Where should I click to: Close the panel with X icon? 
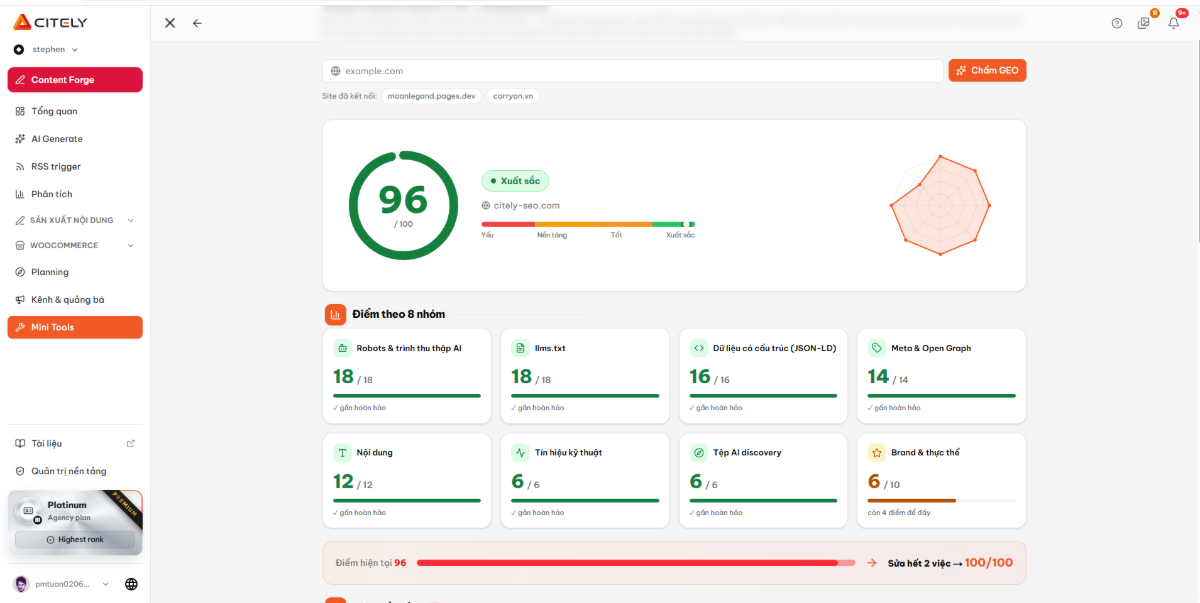point(170,23)
